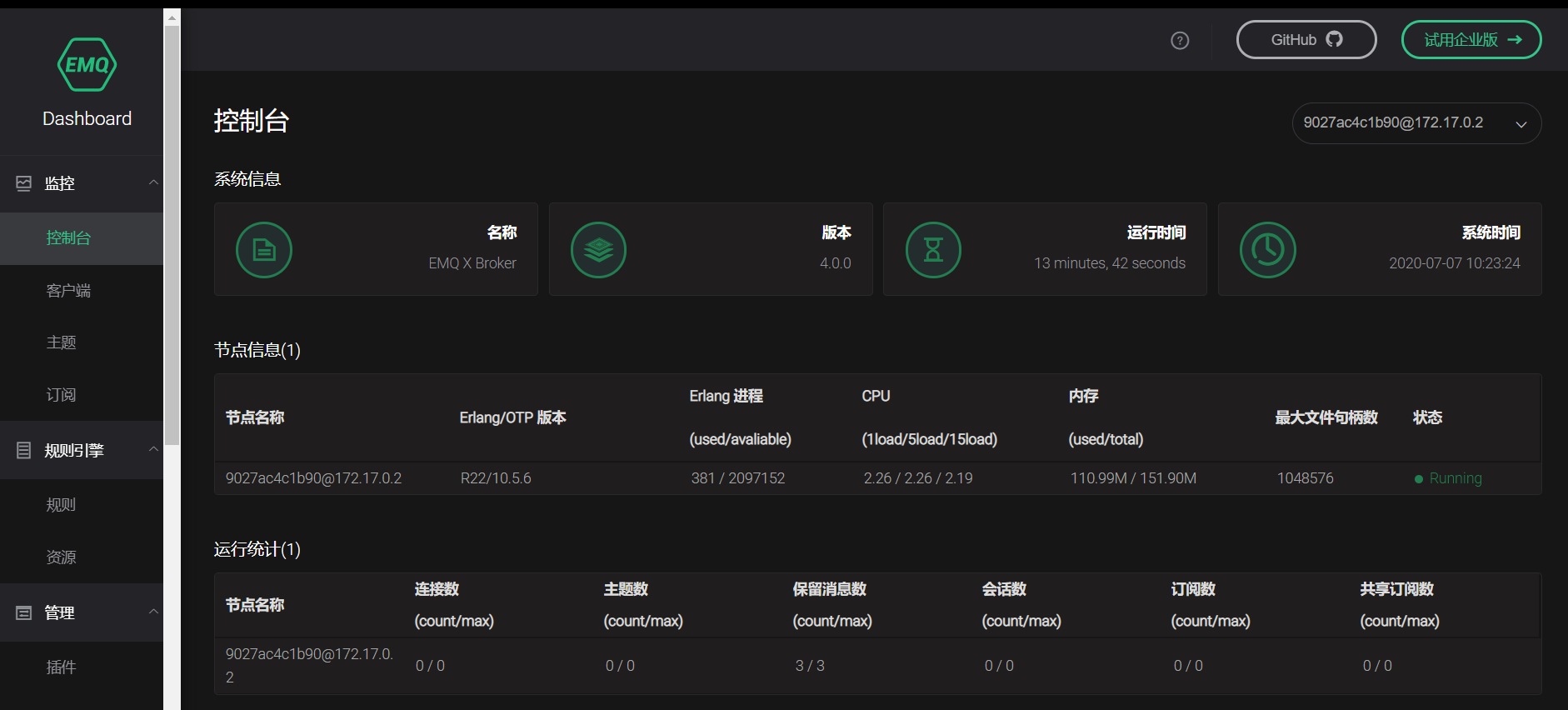Click the 系统信息 section heading
This screenshot has height=710, width=1568.
pyautogui.click(x=247, y=179)
